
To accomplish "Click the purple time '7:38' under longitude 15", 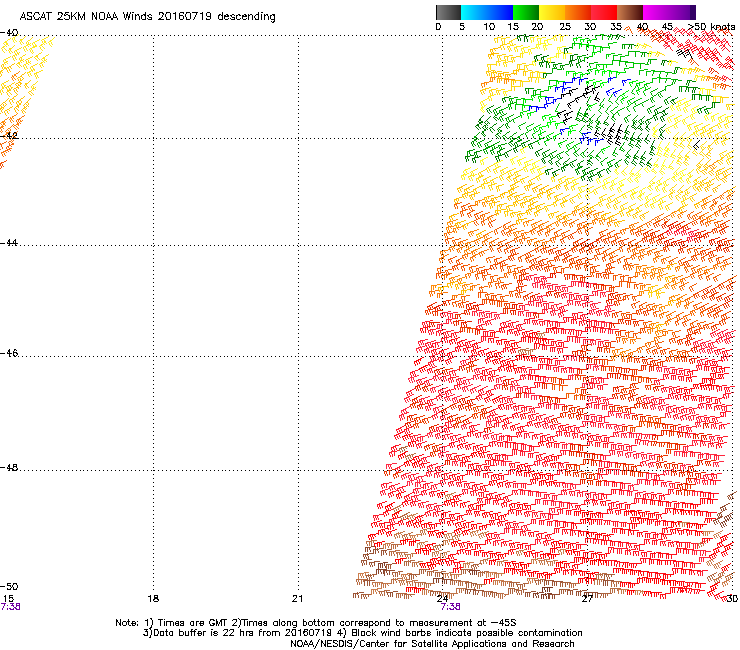I will pyautogui.click(x=10, y=607).
